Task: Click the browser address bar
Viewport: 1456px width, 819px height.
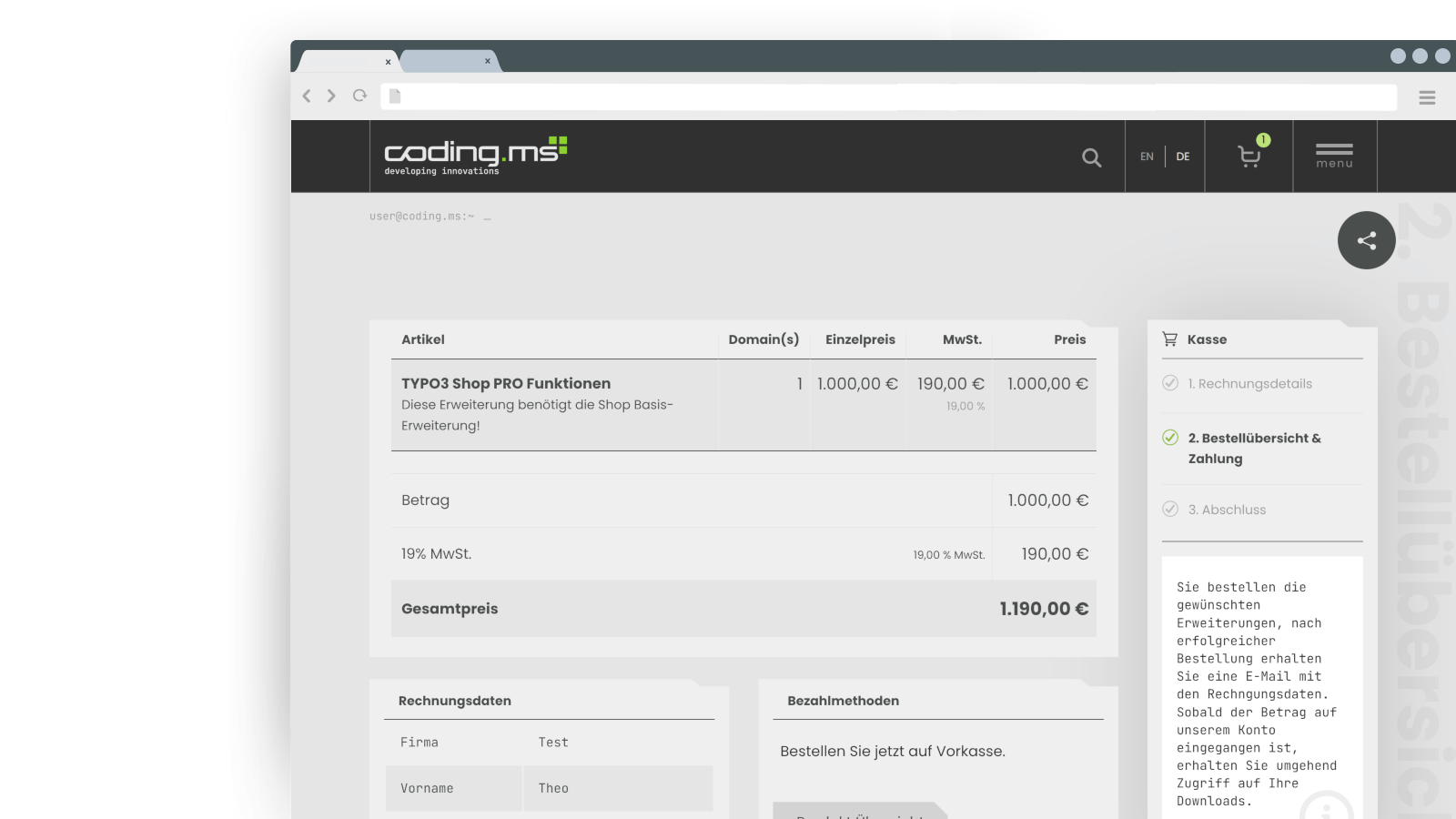Action: coord(888,96)
